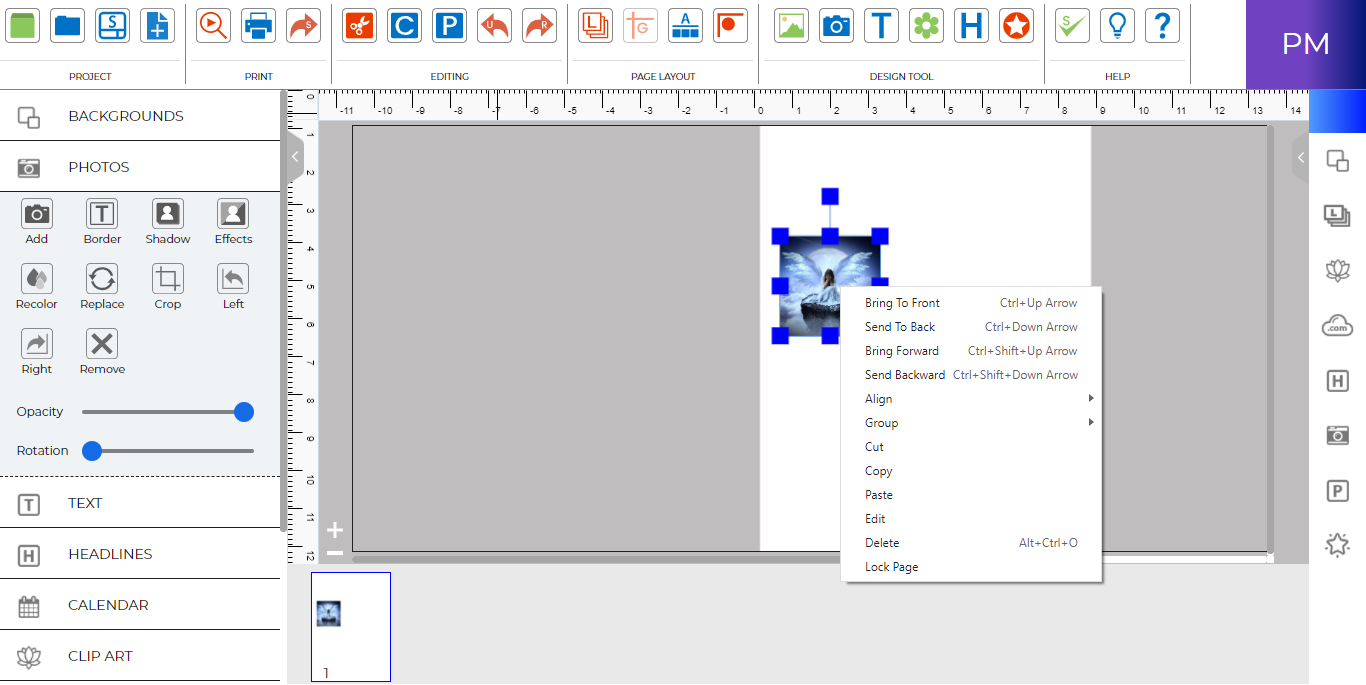Click the Rotation slider handle
The height and width of the screenshot is (685, 1366).
92,451
